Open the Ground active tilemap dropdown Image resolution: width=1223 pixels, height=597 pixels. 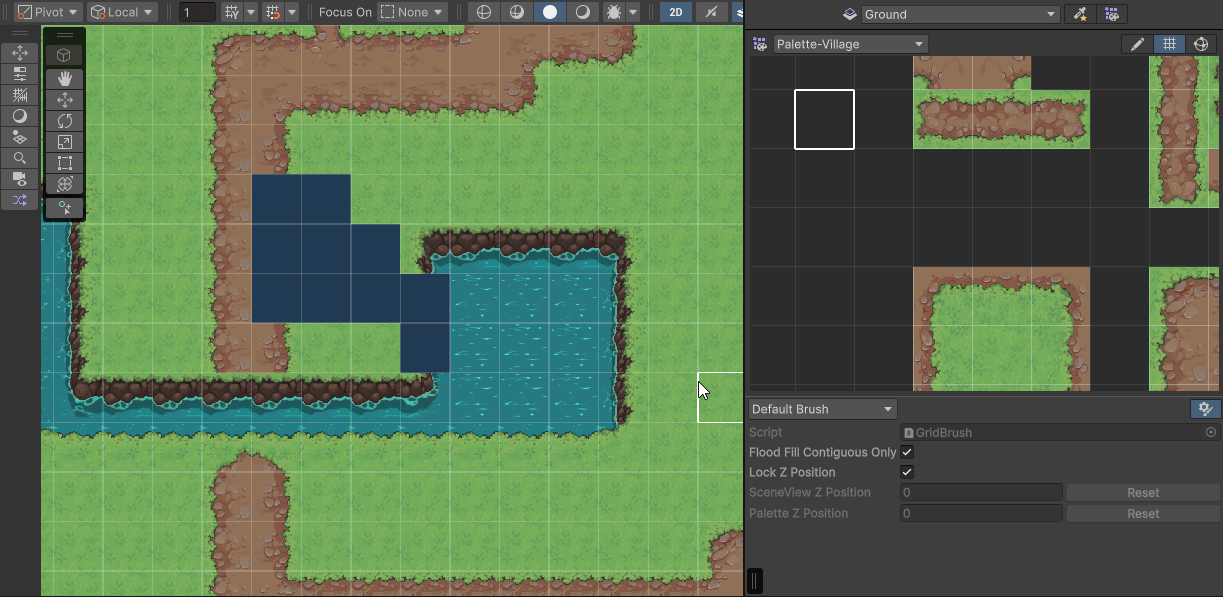click(x=959, y=14)
